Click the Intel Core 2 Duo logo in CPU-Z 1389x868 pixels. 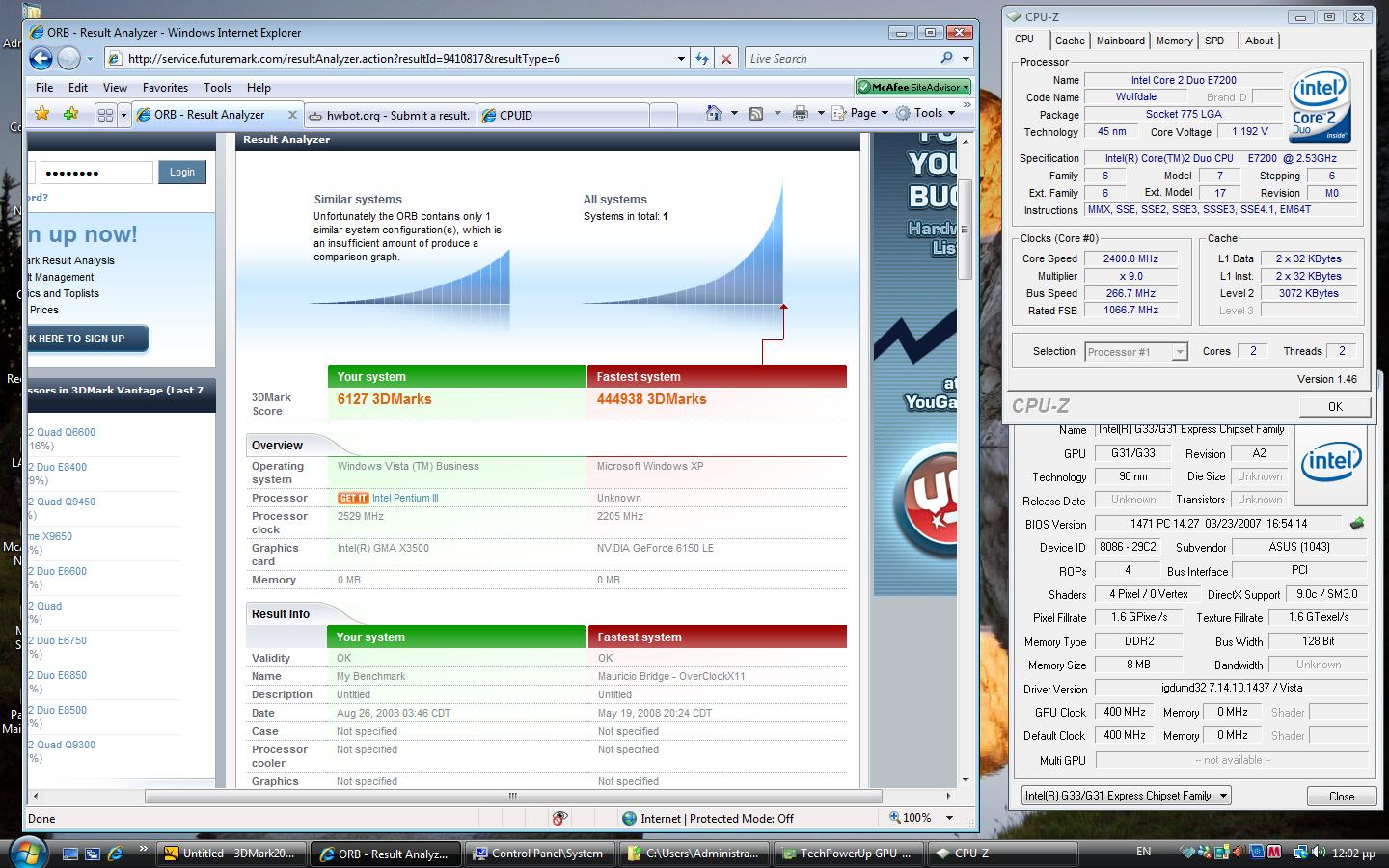1321,105
